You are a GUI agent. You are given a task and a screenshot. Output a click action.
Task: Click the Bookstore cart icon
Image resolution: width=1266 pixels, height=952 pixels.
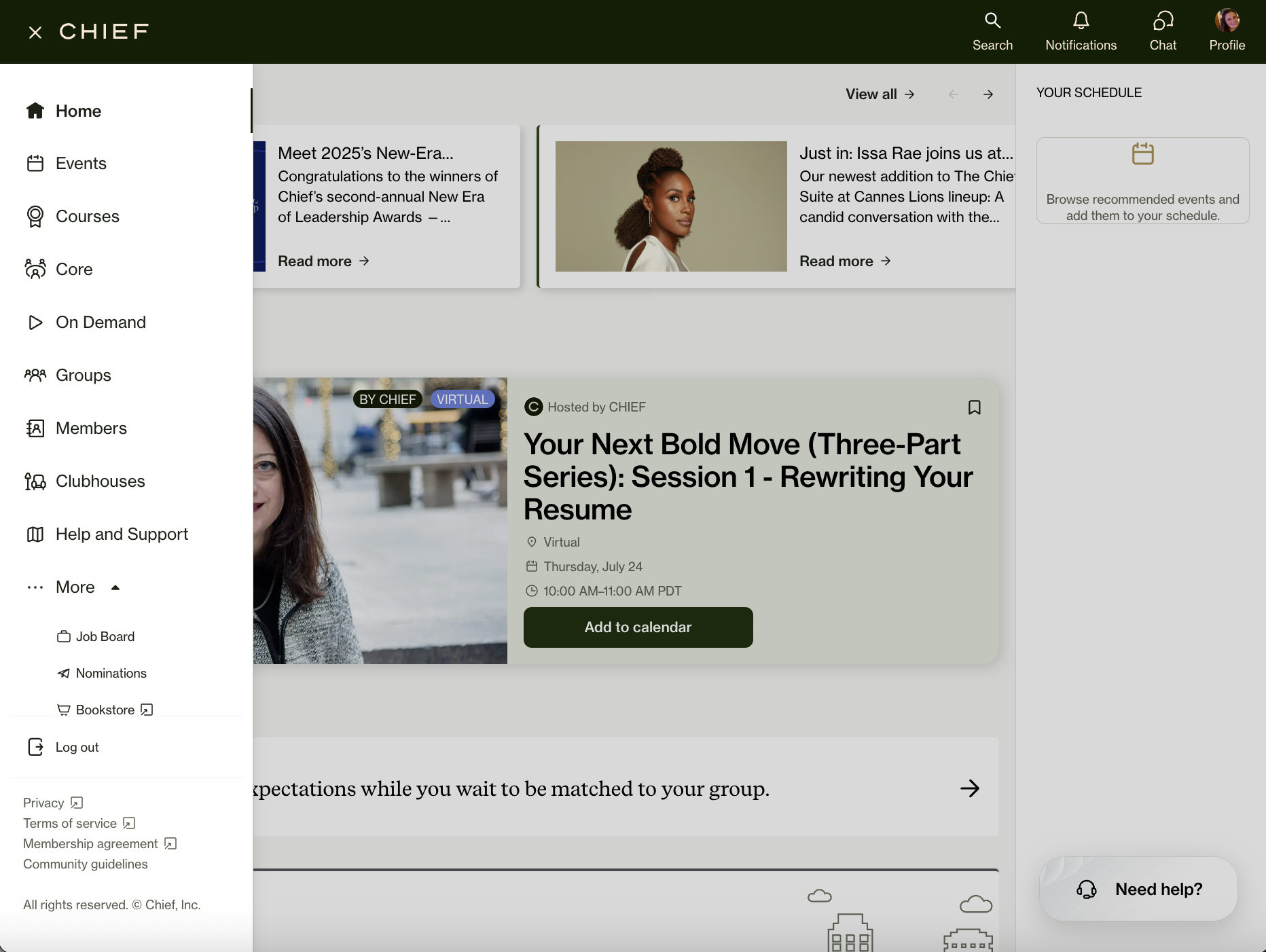tap(64, 710)
